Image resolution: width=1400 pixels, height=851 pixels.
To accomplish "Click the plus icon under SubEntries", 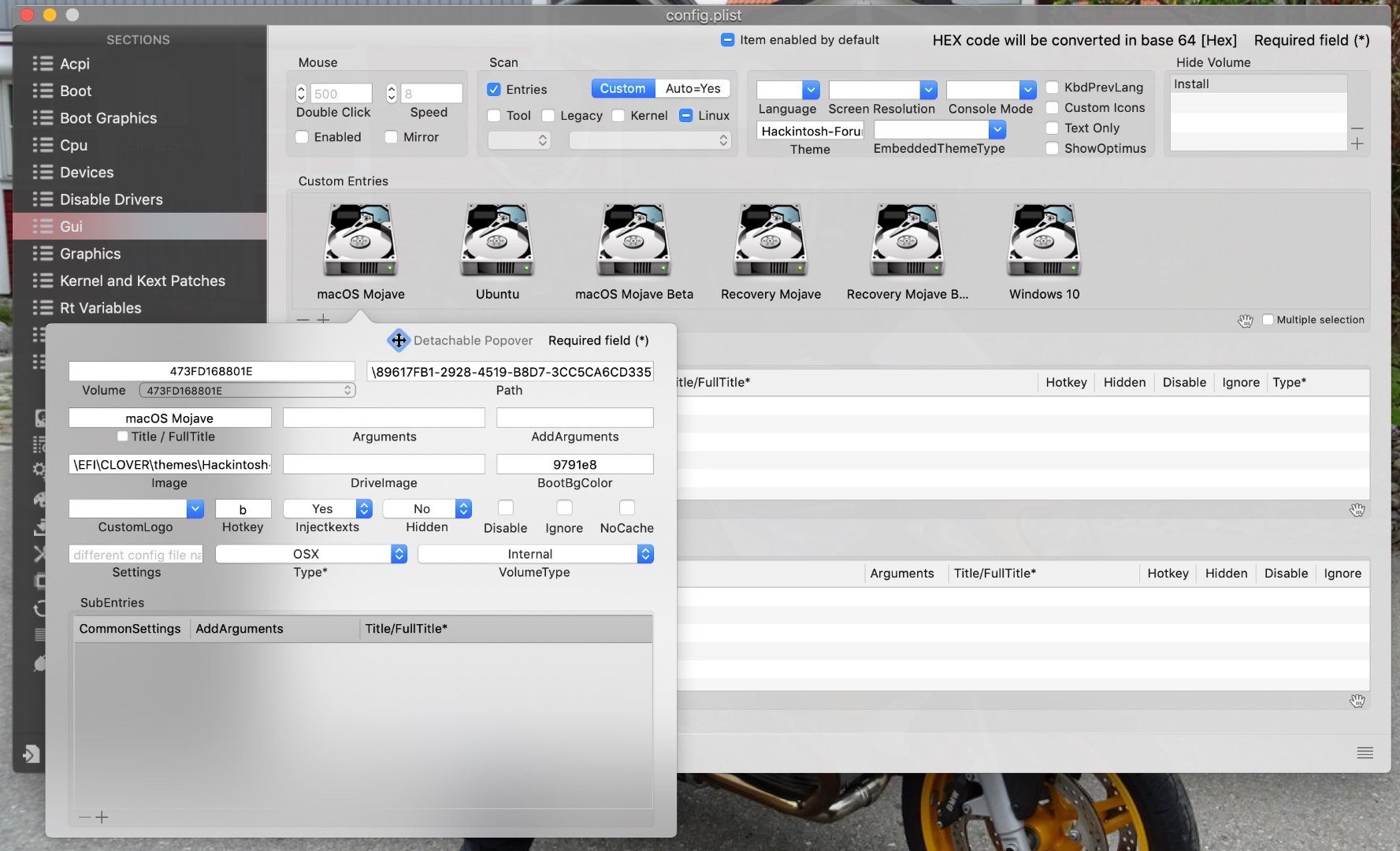I will [x=102, y=817].
